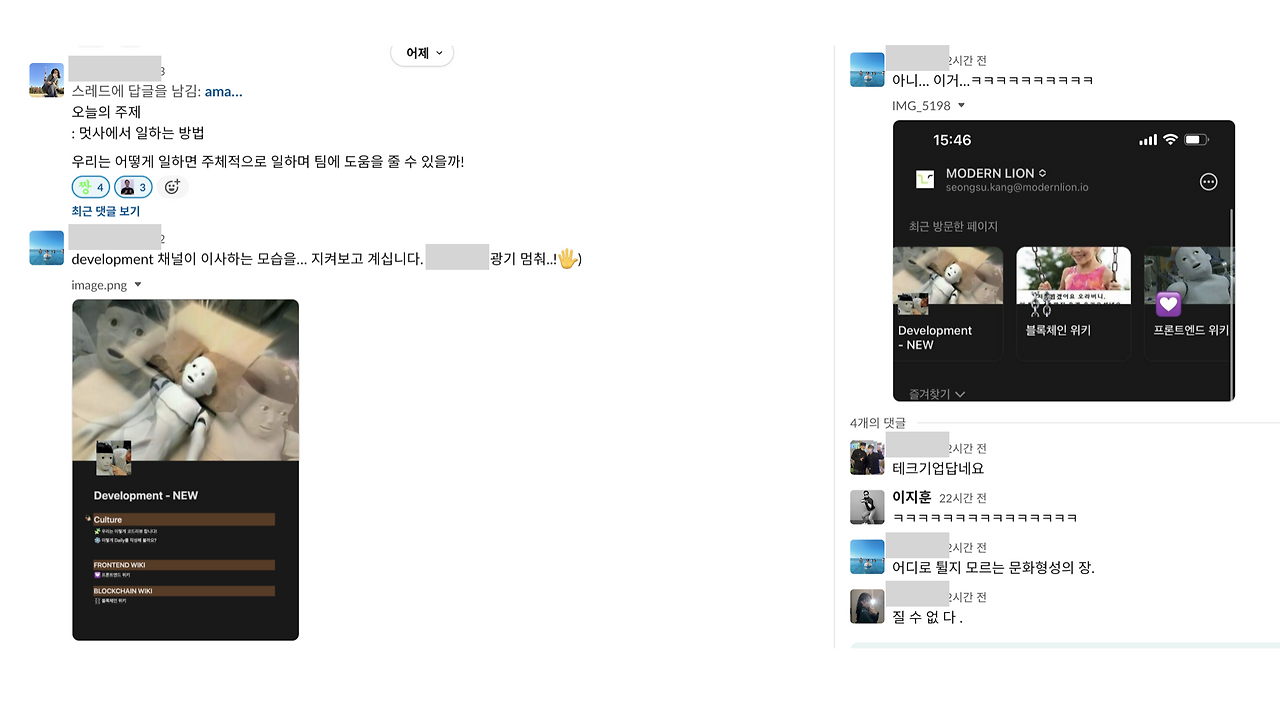Open the 어제 date dropdown
The height and width of the screenshot is (720, 1280).
pyautogui.click(x=422, y=53)
